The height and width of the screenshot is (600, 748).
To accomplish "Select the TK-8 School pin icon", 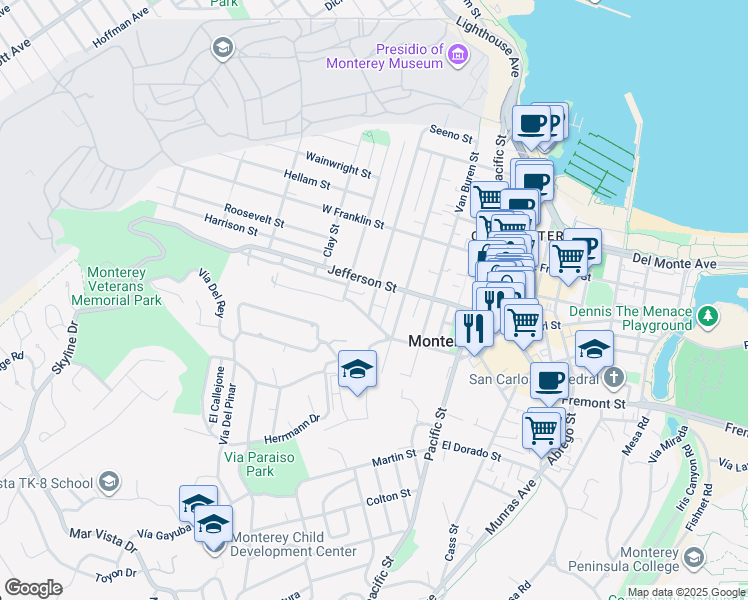I will coord(109,482).
